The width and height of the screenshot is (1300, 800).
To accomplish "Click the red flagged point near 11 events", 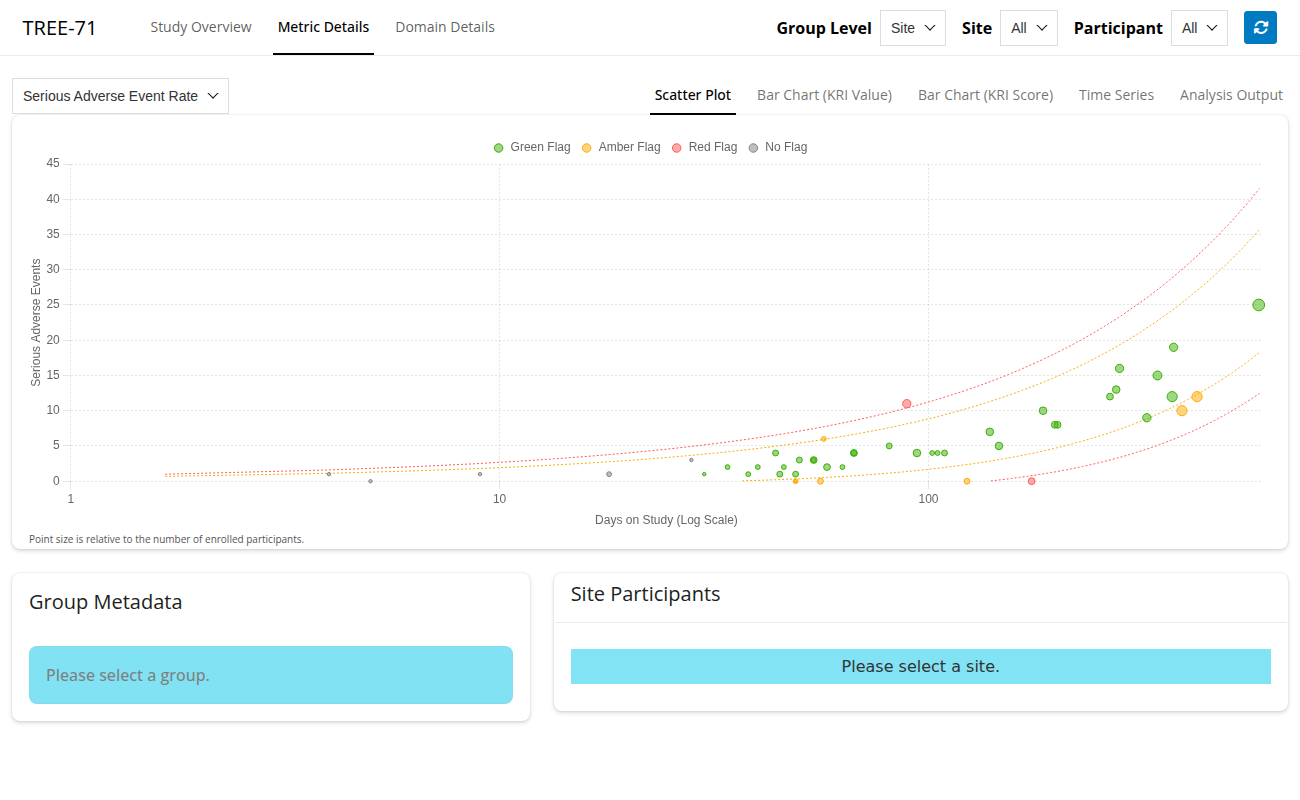I will pos(907,404).
